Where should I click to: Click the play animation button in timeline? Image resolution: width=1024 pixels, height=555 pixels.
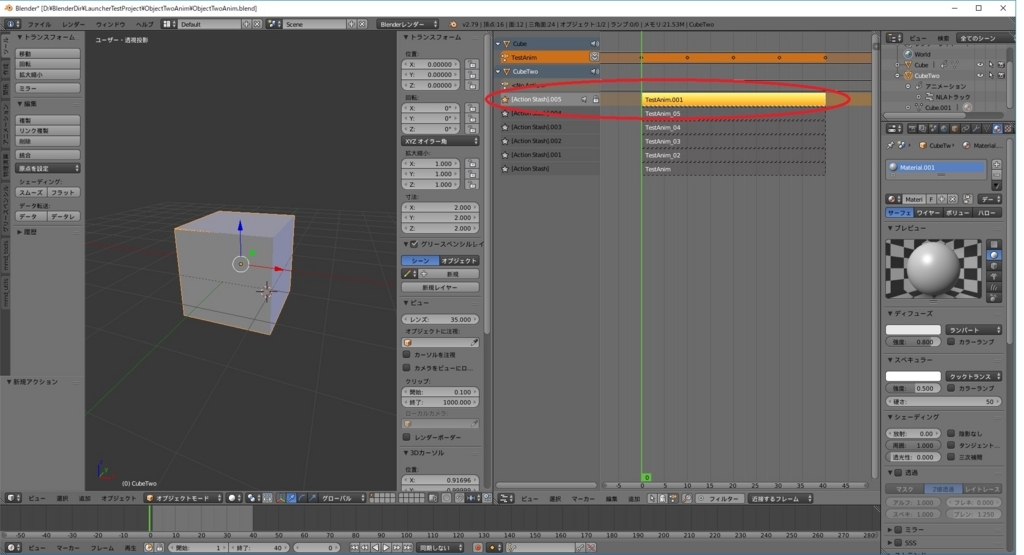tap(386, 548)
